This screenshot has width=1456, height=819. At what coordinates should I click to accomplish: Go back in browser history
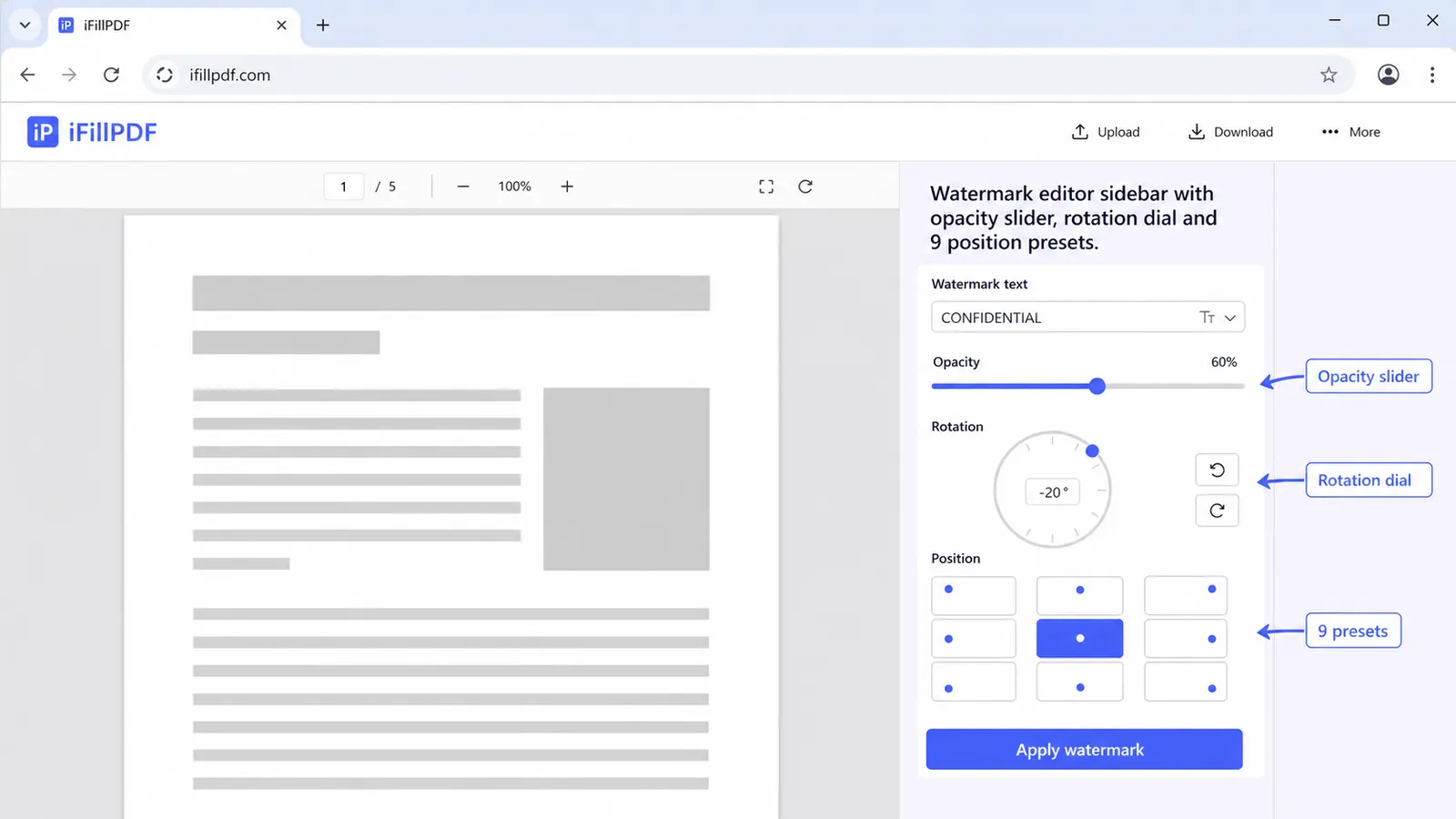coord(28,75)
